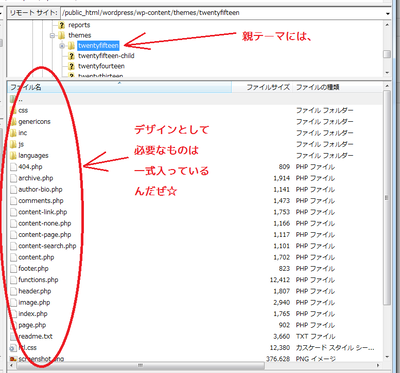This screenshot has width=400, height=373.
Task: Select file content-search.php
Action: 47,246
